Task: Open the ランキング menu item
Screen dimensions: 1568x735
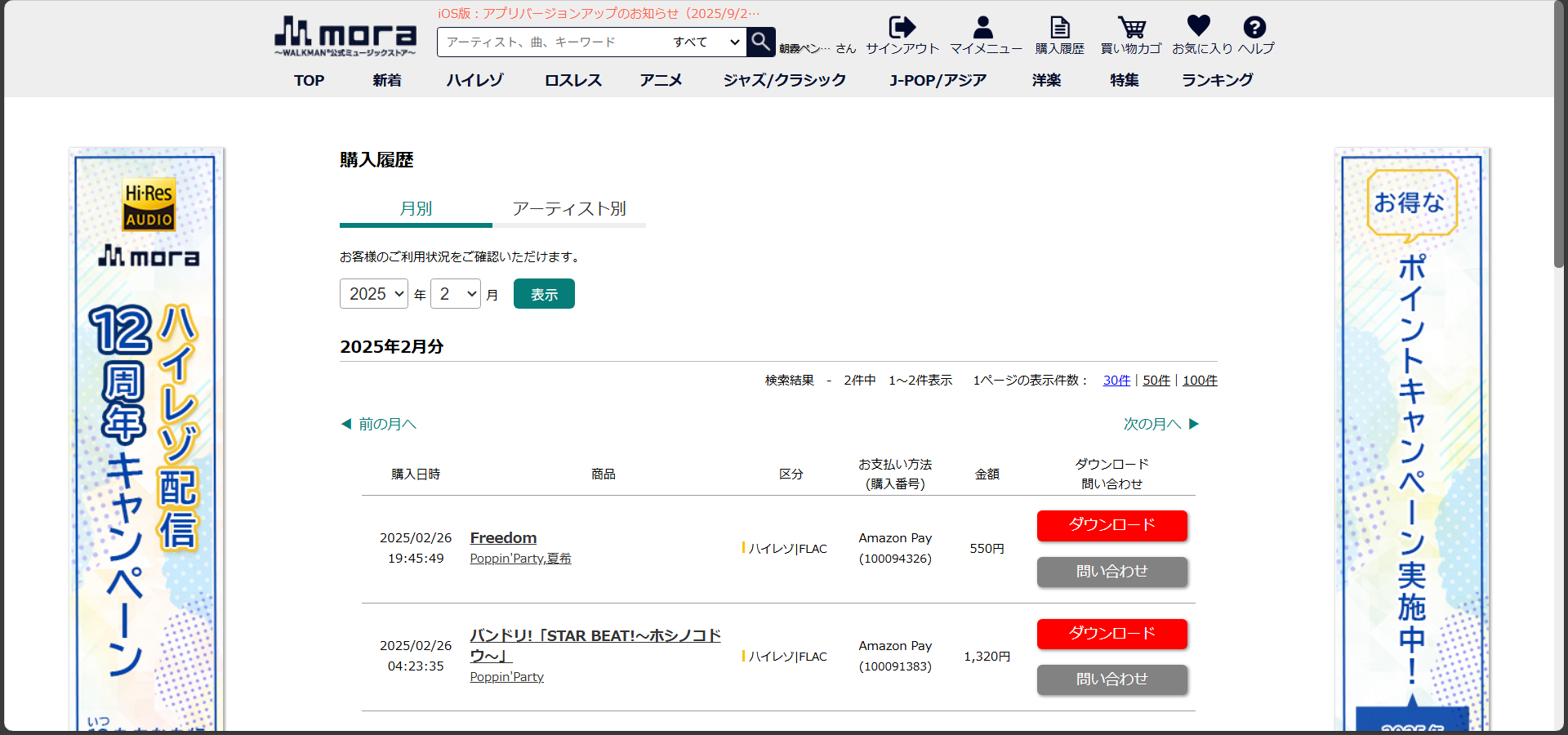Action: coord(1217,80)
